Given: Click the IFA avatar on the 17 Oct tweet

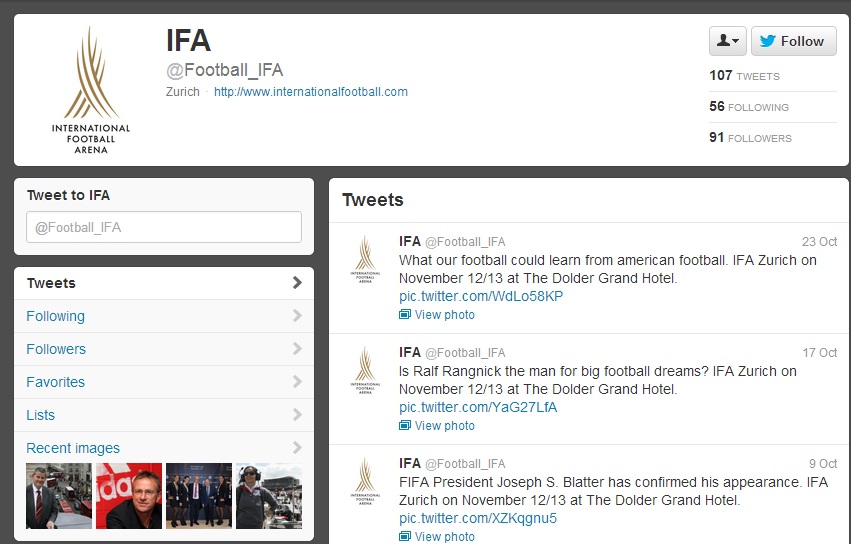Looking at the screenshot, I should [x=365, y=370].
